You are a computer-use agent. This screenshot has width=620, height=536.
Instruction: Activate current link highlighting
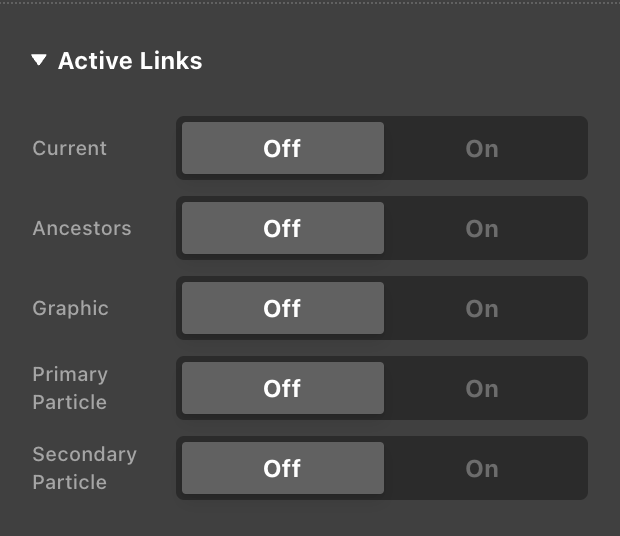pyautogui.click(x=482, y=149)
